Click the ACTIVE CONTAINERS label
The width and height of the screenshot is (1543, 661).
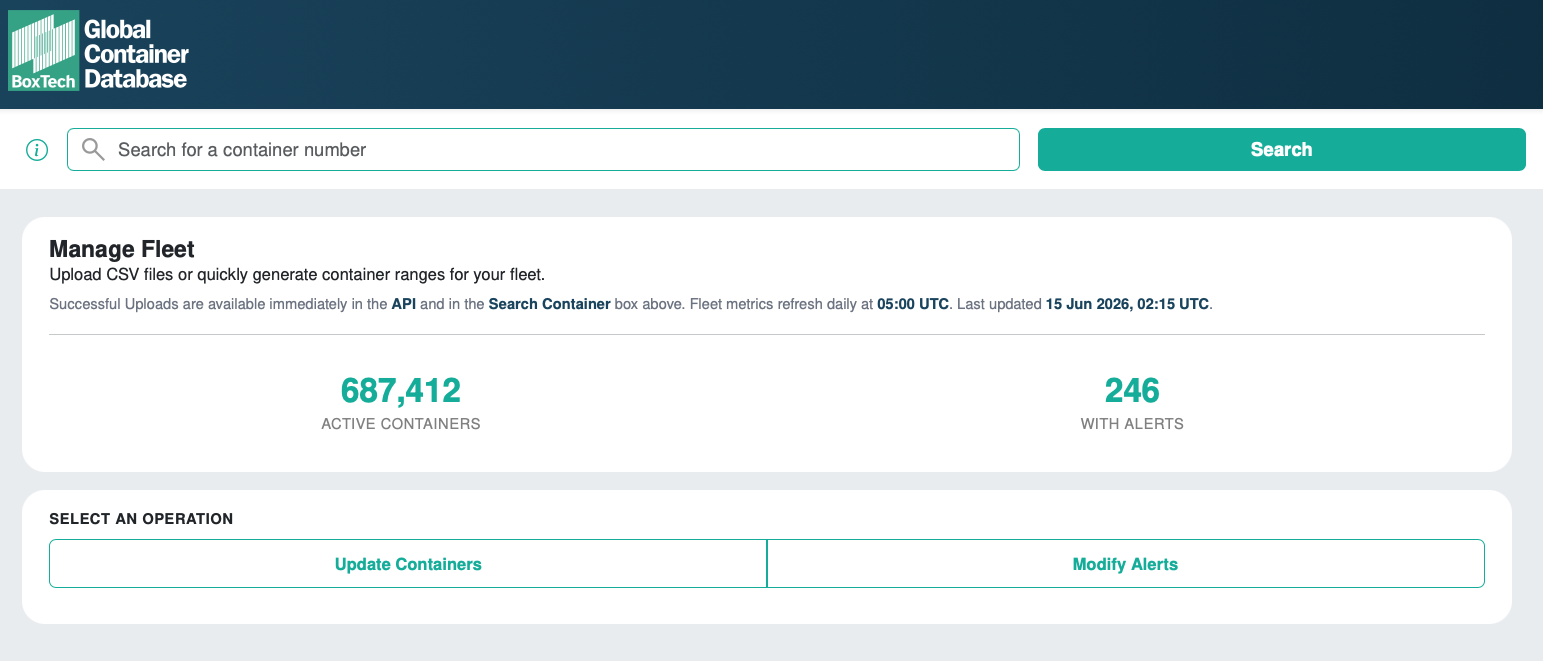coord(401,424)
